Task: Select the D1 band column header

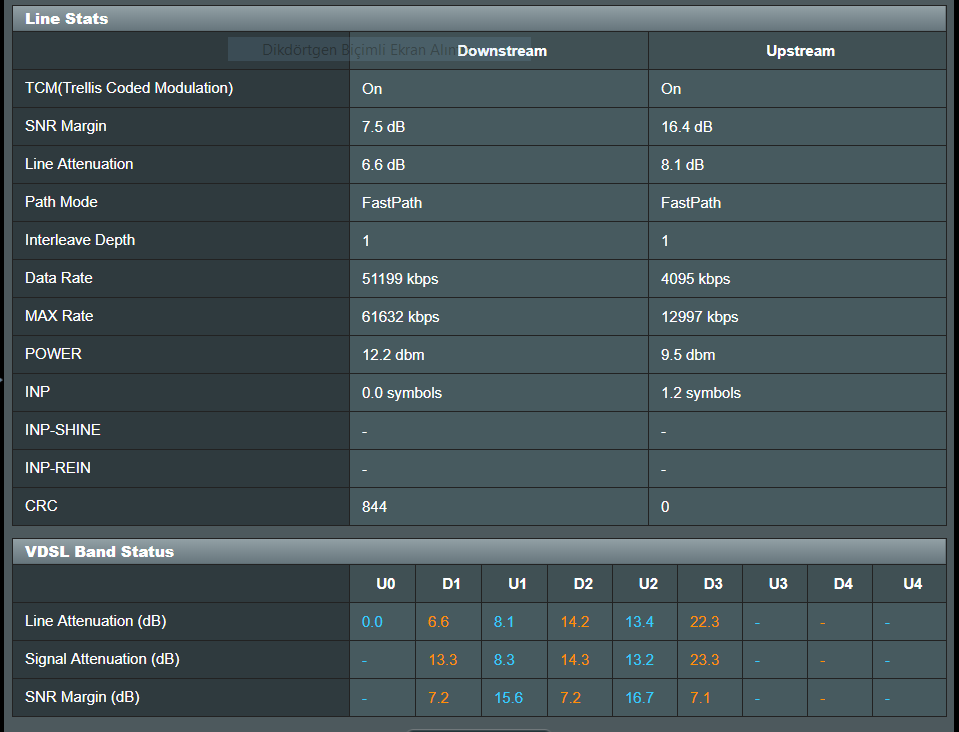Action: click(x=451, y=583)
